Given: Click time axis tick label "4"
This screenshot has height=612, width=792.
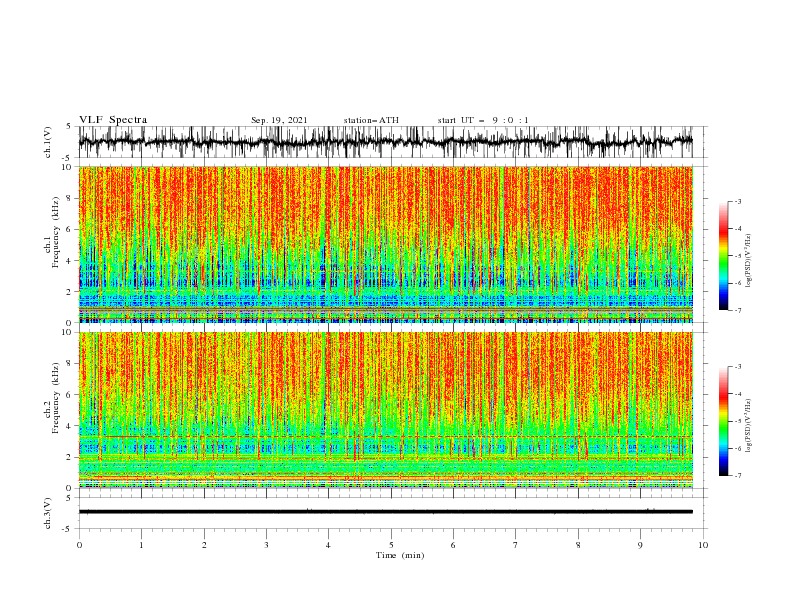Looking at the screenshot, I should point(328,545).
